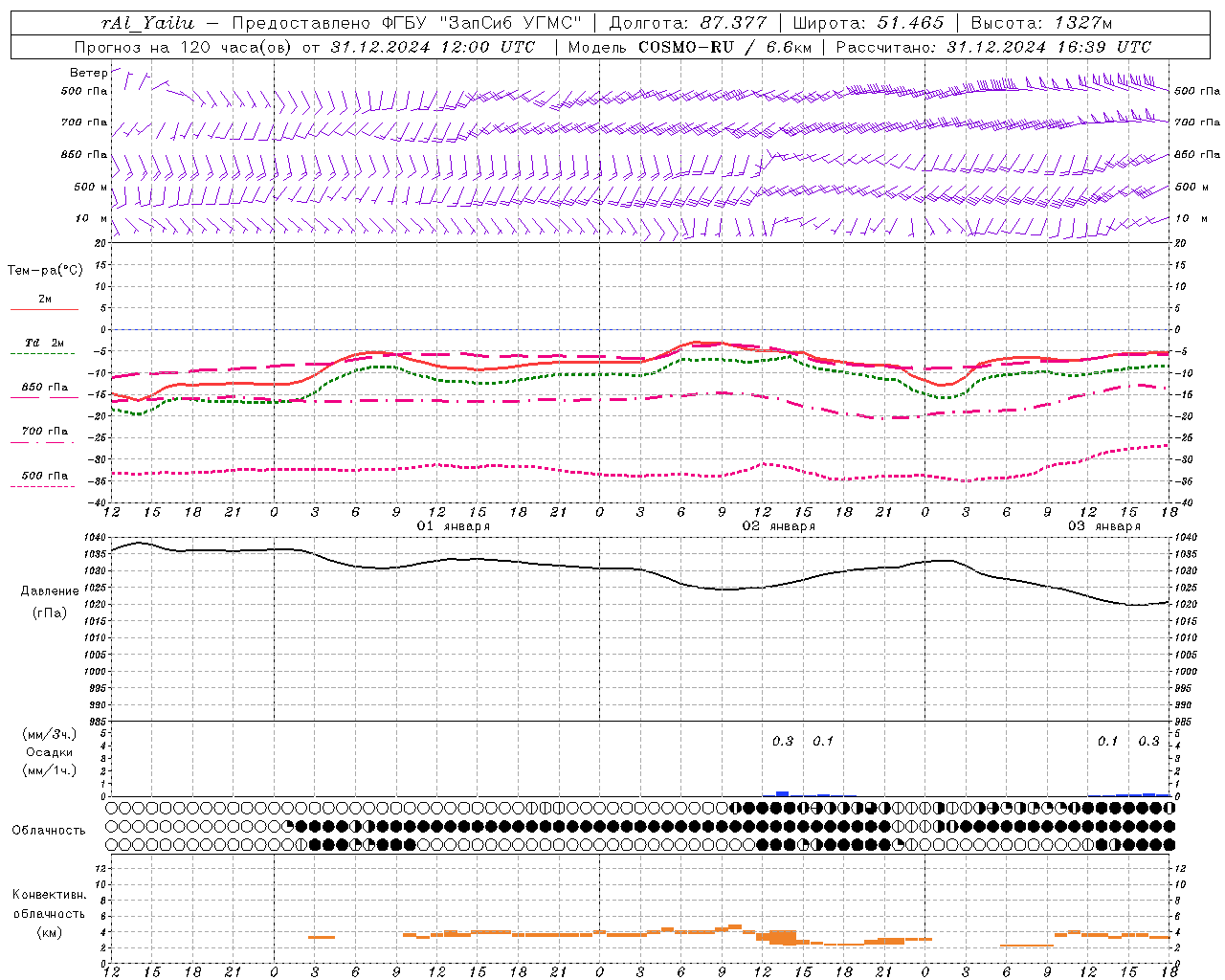
Task: Click the Давление pressure label
Action: (49, 591)
